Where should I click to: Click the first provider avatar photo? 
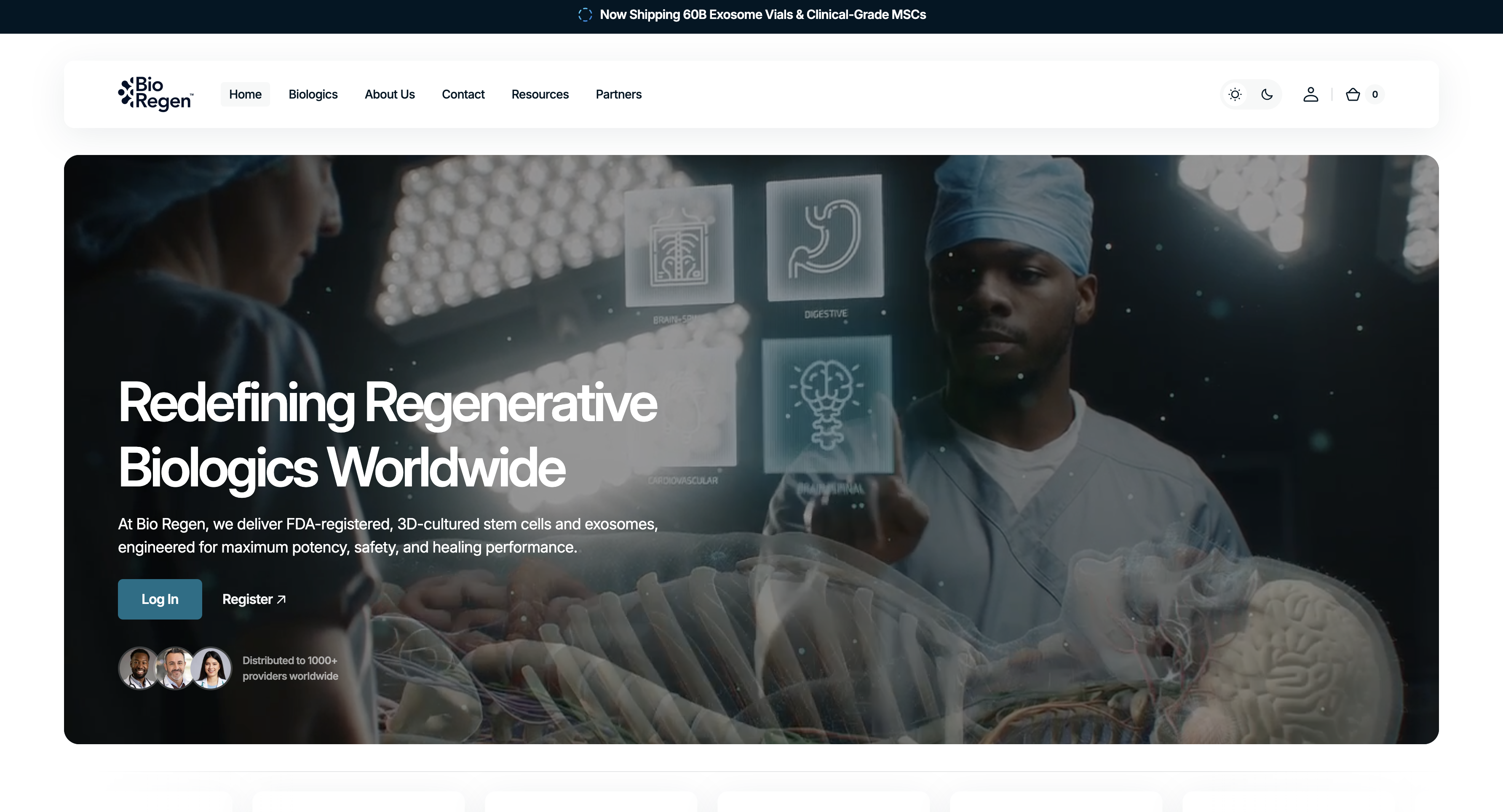138,668
